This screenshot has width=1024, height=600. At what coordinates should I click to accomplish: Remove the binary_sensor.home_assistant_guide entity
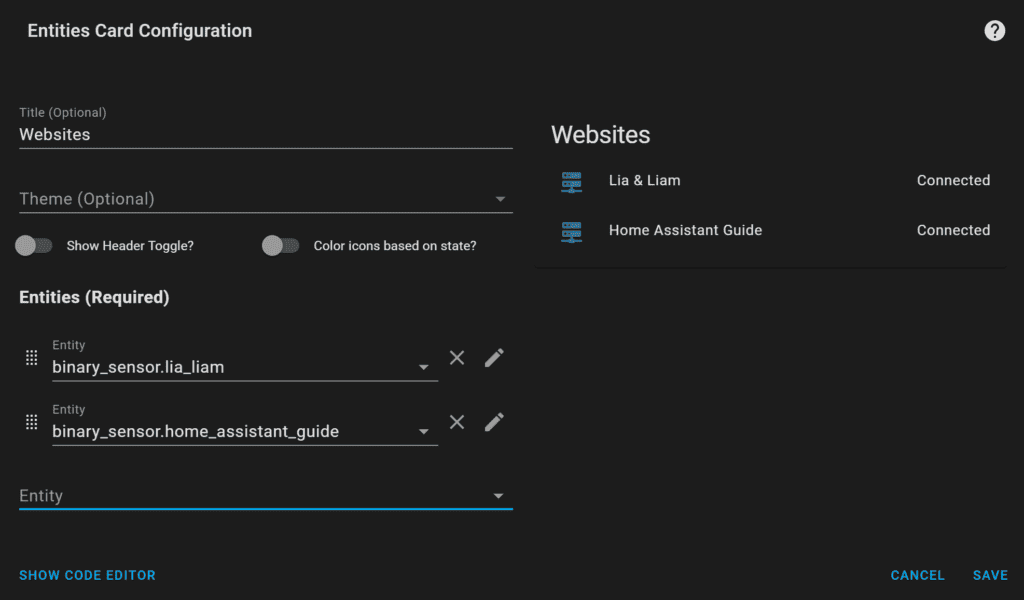[x=457, y=422]
